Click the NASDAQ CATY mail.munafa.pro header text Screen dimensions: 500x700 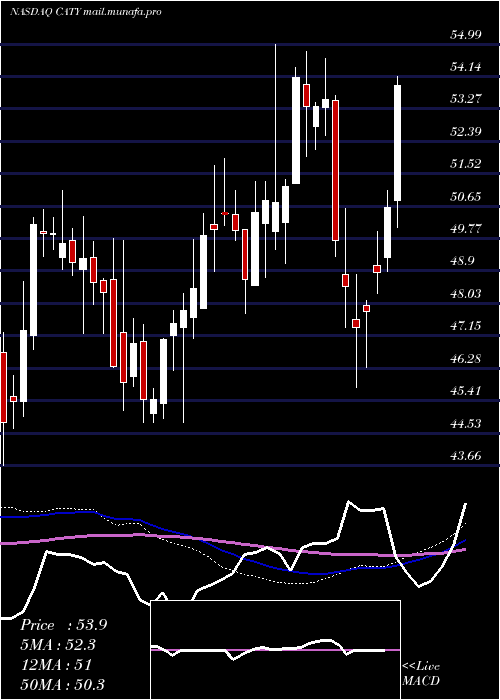[85, 12]
